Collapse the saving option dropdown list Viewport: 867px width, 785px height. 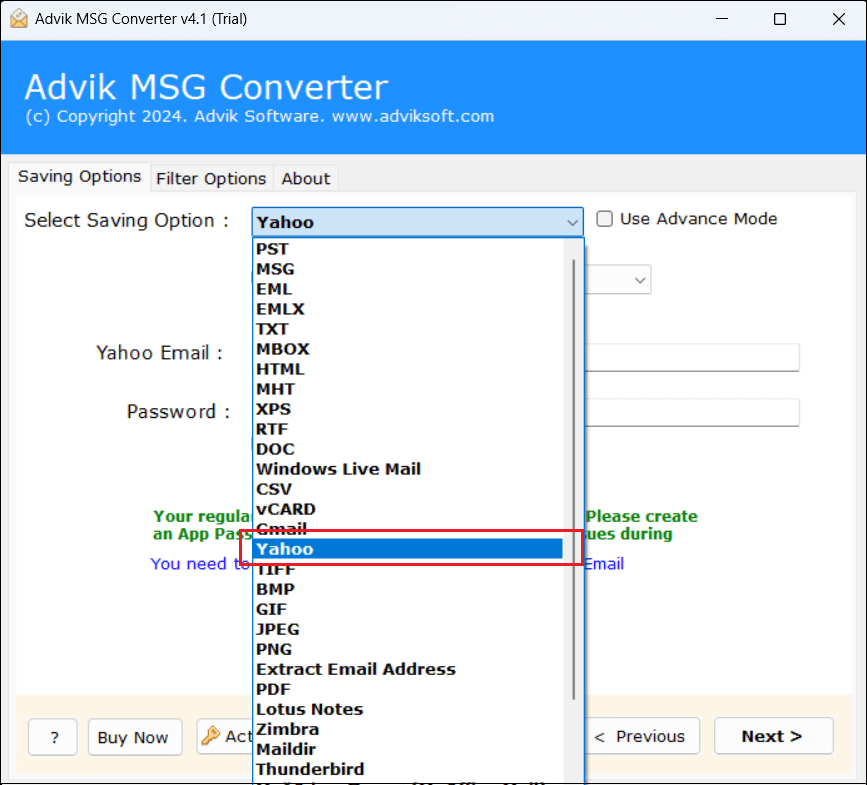[572, 222]
